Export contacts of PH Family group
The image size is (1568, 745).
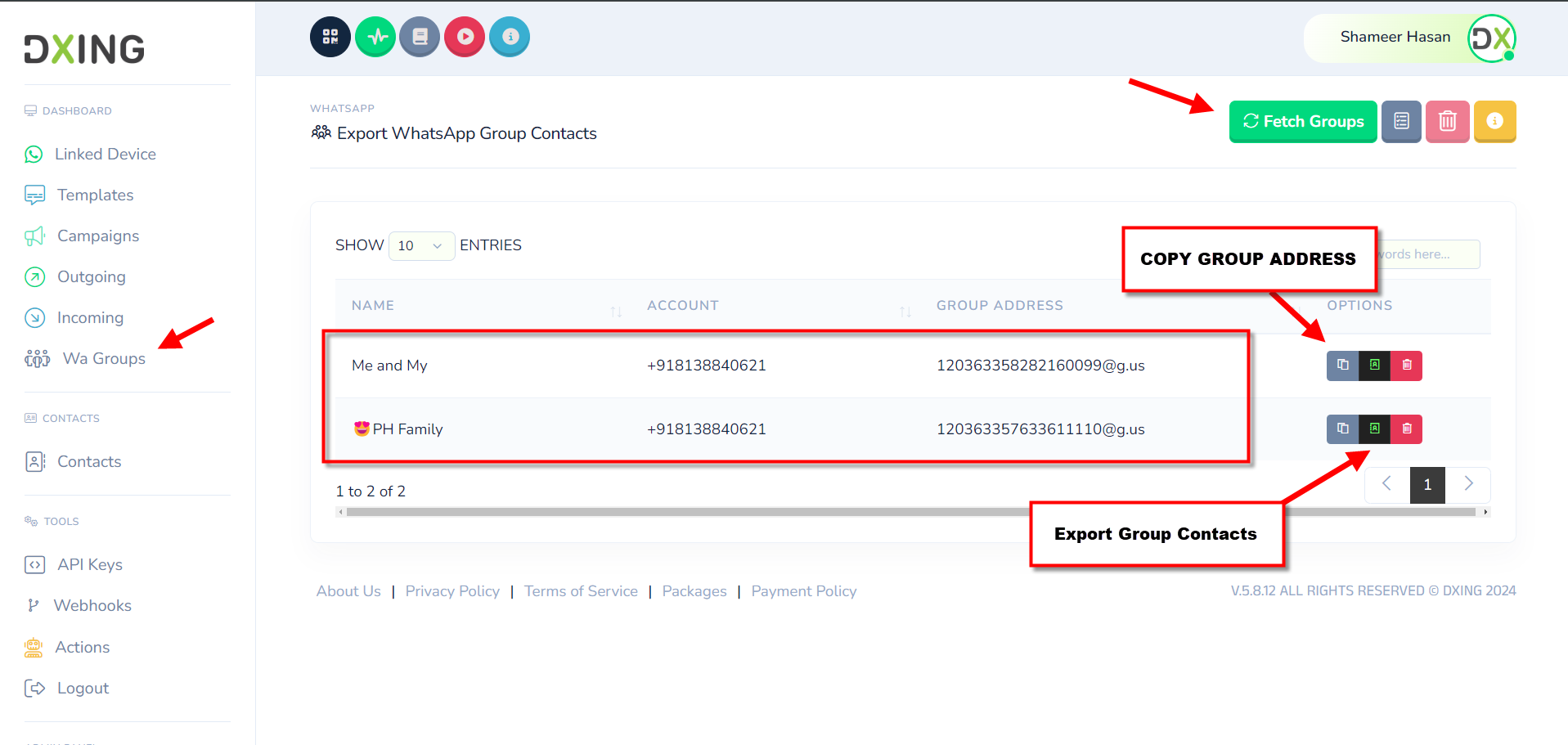point(1375,429)
